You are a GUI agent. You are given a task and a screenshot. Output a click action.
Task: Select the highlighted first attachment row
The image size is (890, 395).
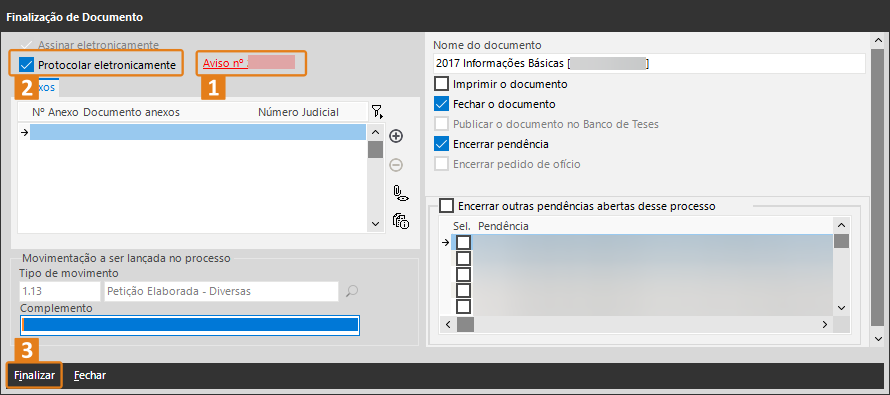coord(198,132)
